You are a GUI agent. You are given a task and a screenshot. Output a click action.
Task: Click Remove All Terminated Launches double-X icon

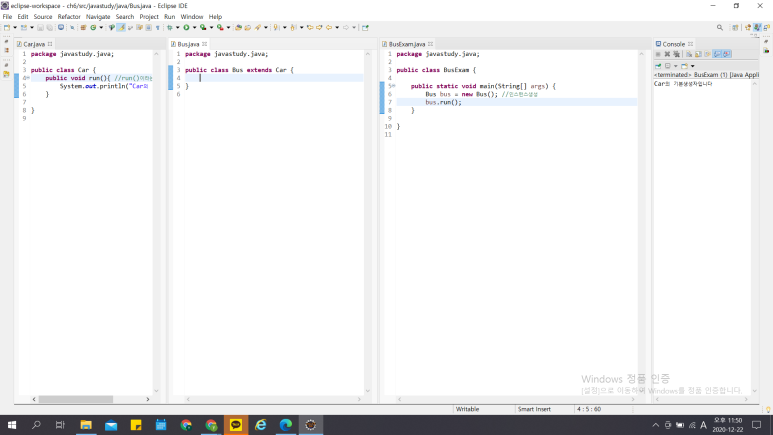[676, 54]
